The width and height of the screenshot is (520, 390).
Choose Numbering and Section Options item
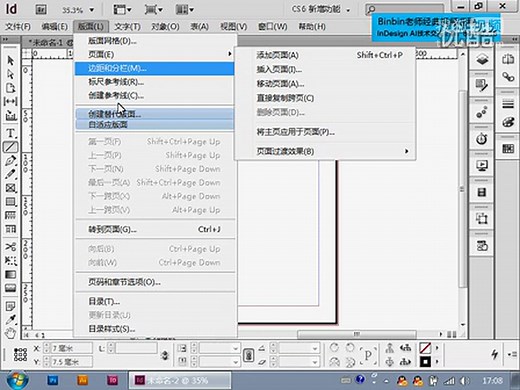click(154, 282)
